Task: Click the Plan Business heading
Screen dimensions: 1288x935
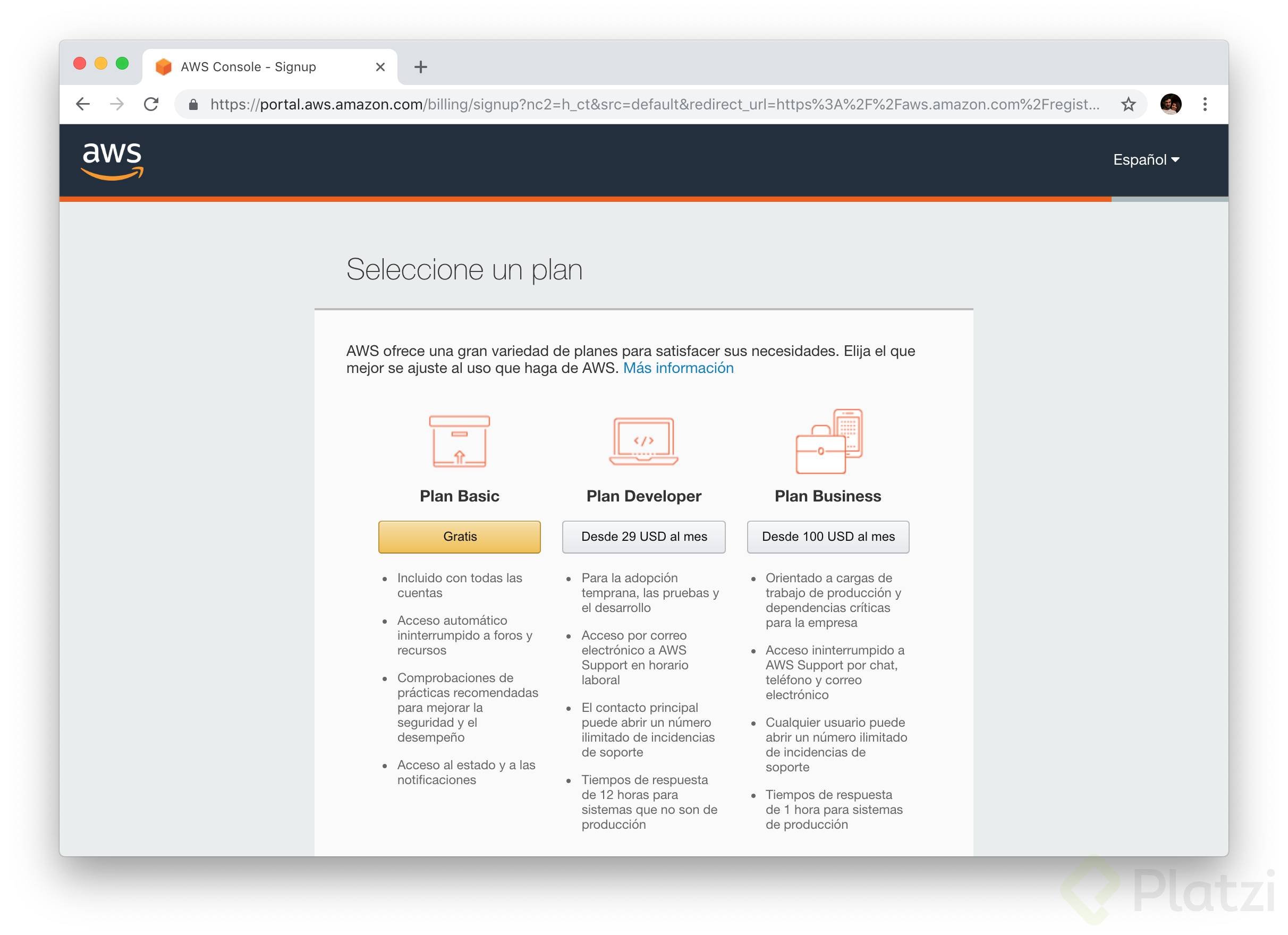Action: coord(828,496)
